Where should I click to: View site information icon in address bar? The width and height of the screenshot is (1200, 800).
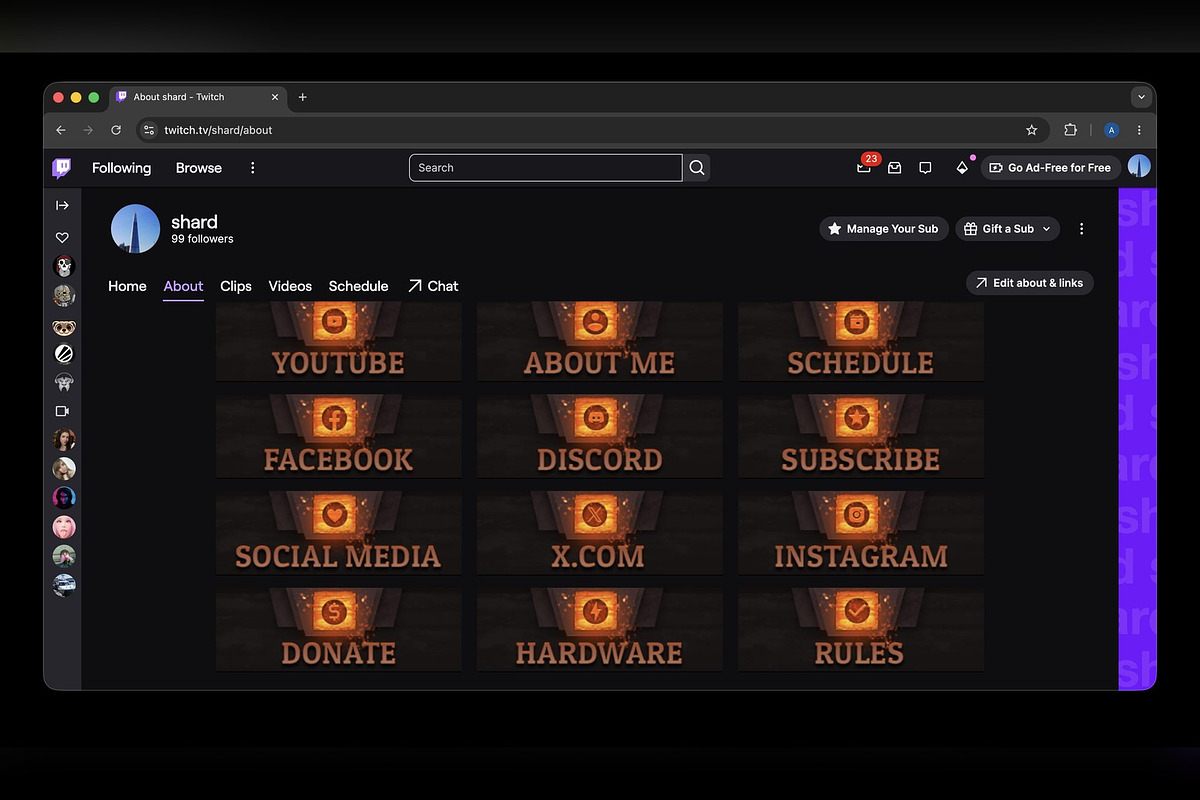(x=149, y=130)
